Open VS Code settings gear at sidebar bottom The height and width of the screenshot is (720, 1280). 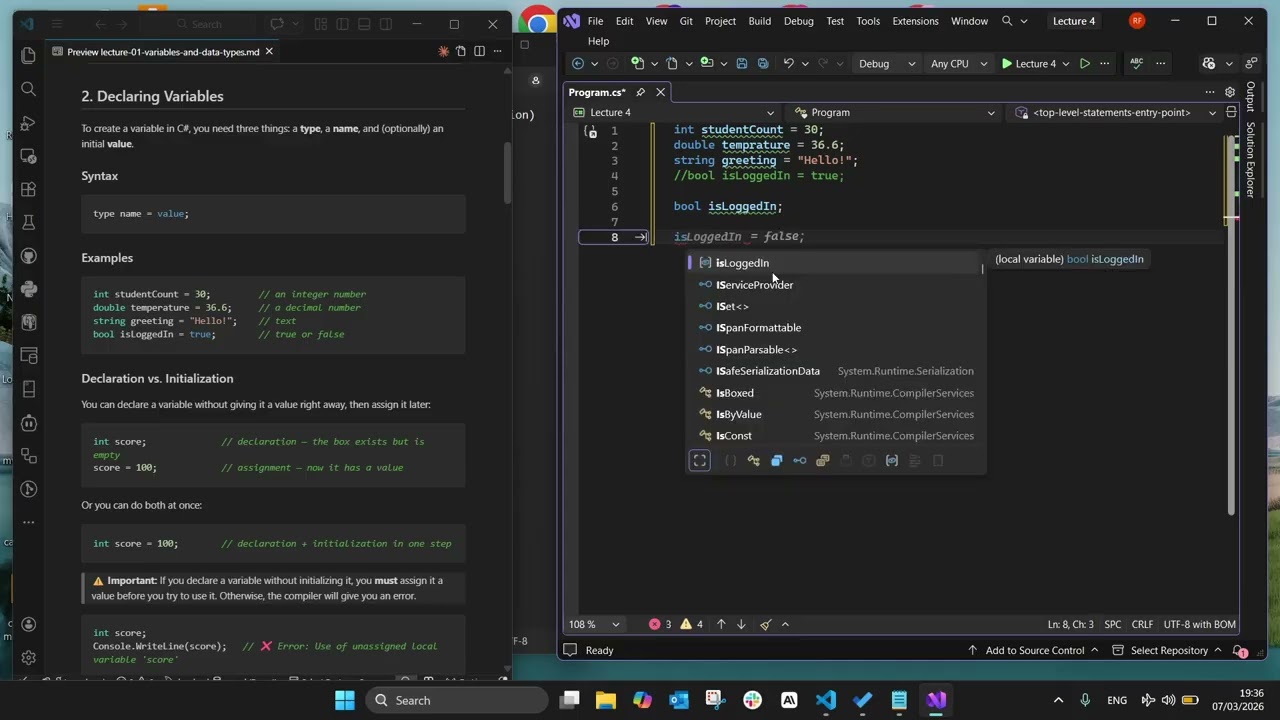point(28,657)
